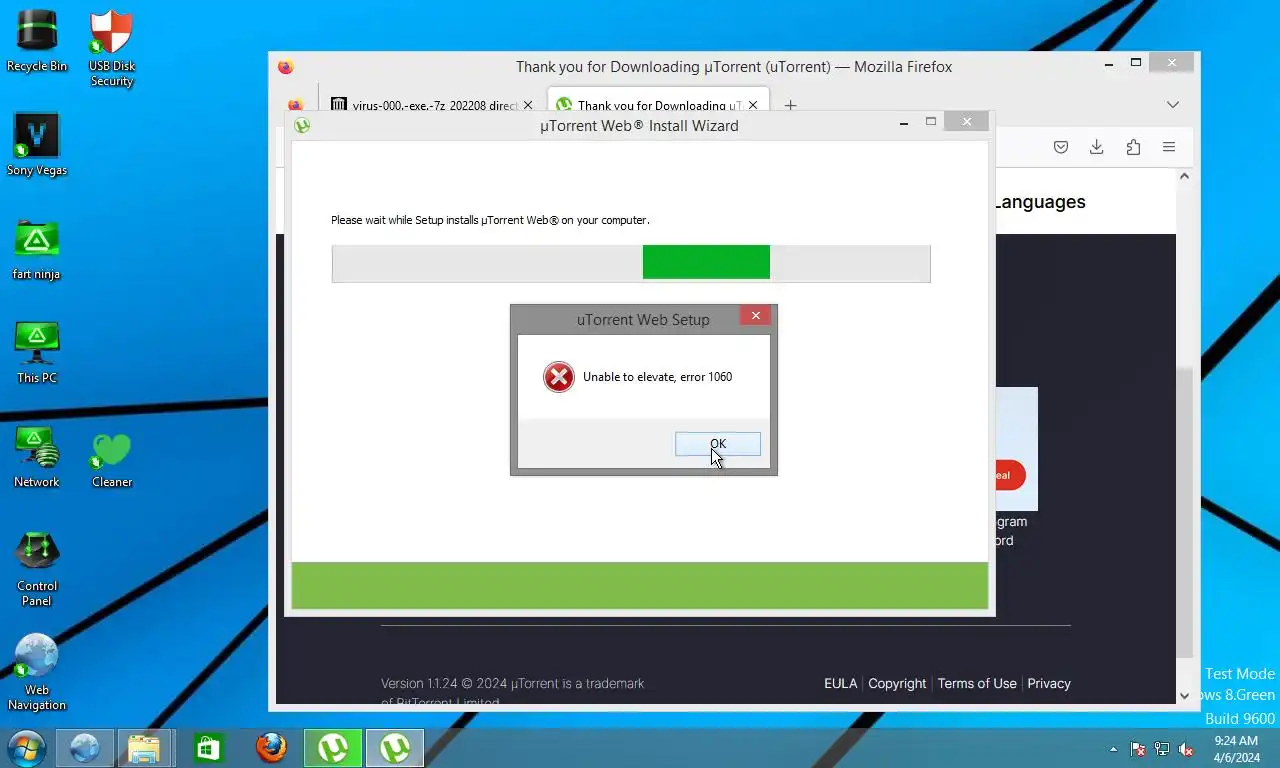Click the Languages heading on the page
The image size is (1280, 768).
(x=1040, y=202)
